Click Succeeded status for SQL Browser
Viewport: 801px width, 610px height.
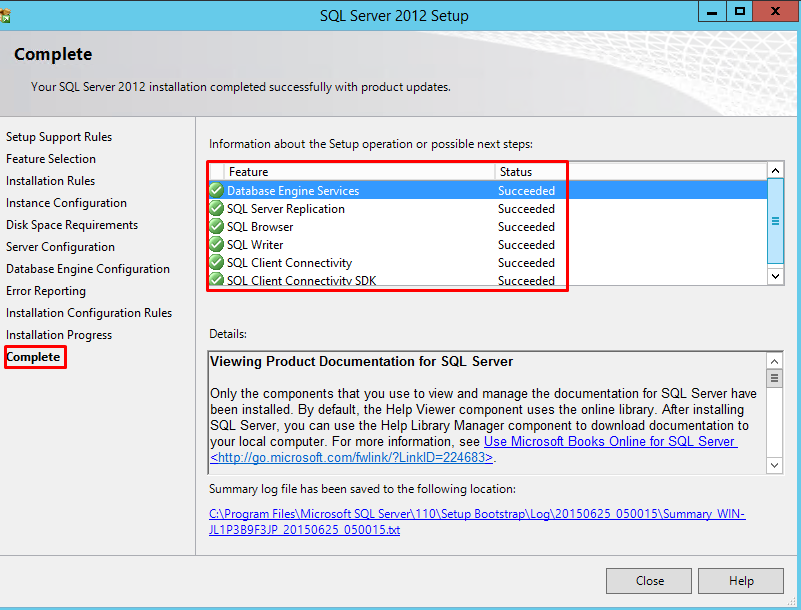coord(526,227)
